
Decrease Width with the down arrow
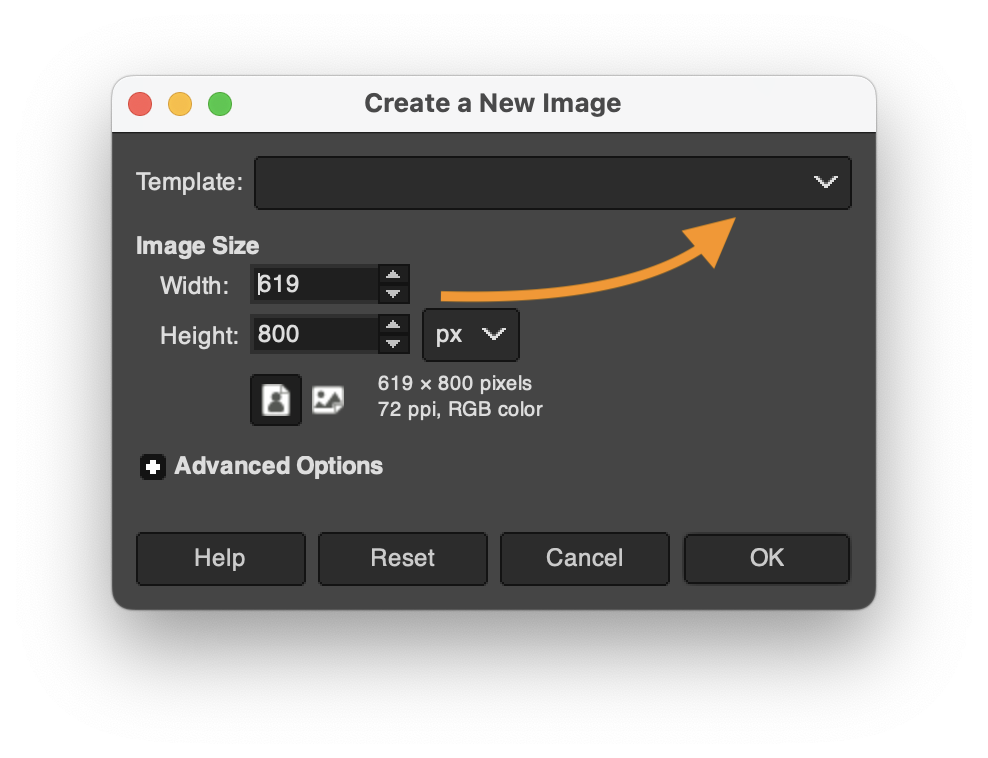pos(394,293)
